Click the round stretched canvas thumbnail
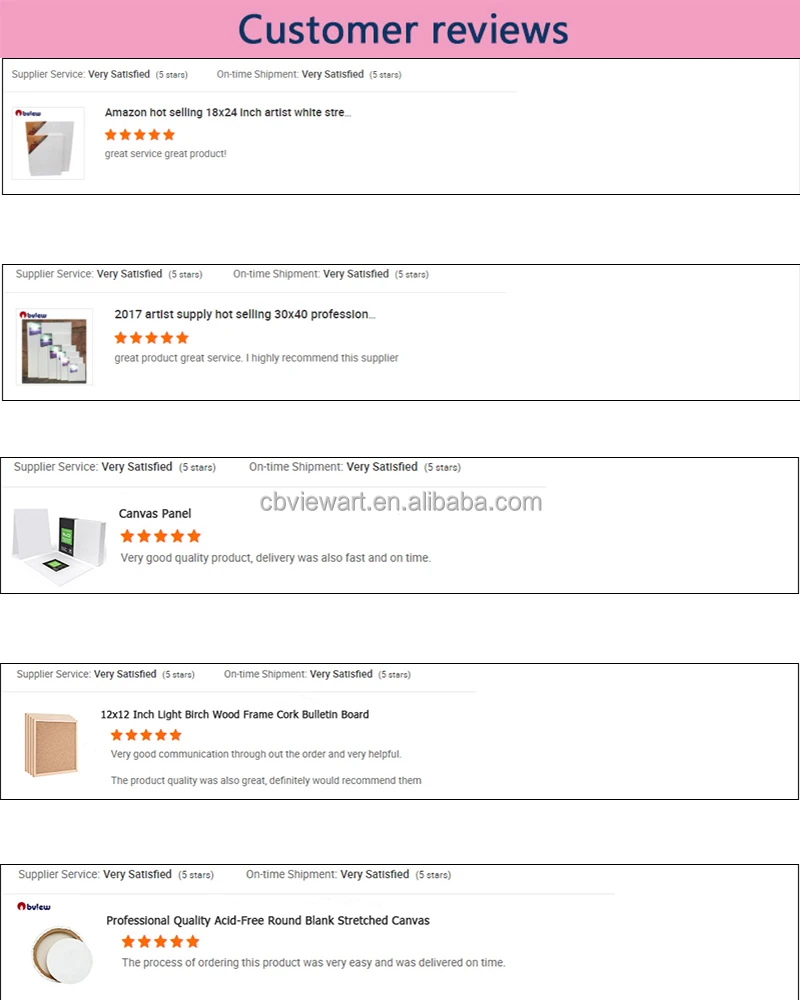 (63, 953)
